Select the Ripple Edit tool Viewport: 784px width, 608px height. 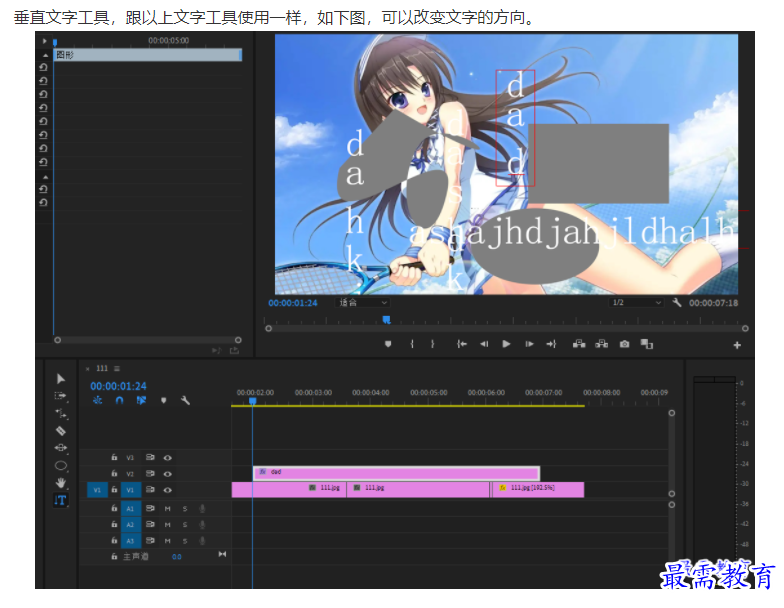[x=61, y=414]
